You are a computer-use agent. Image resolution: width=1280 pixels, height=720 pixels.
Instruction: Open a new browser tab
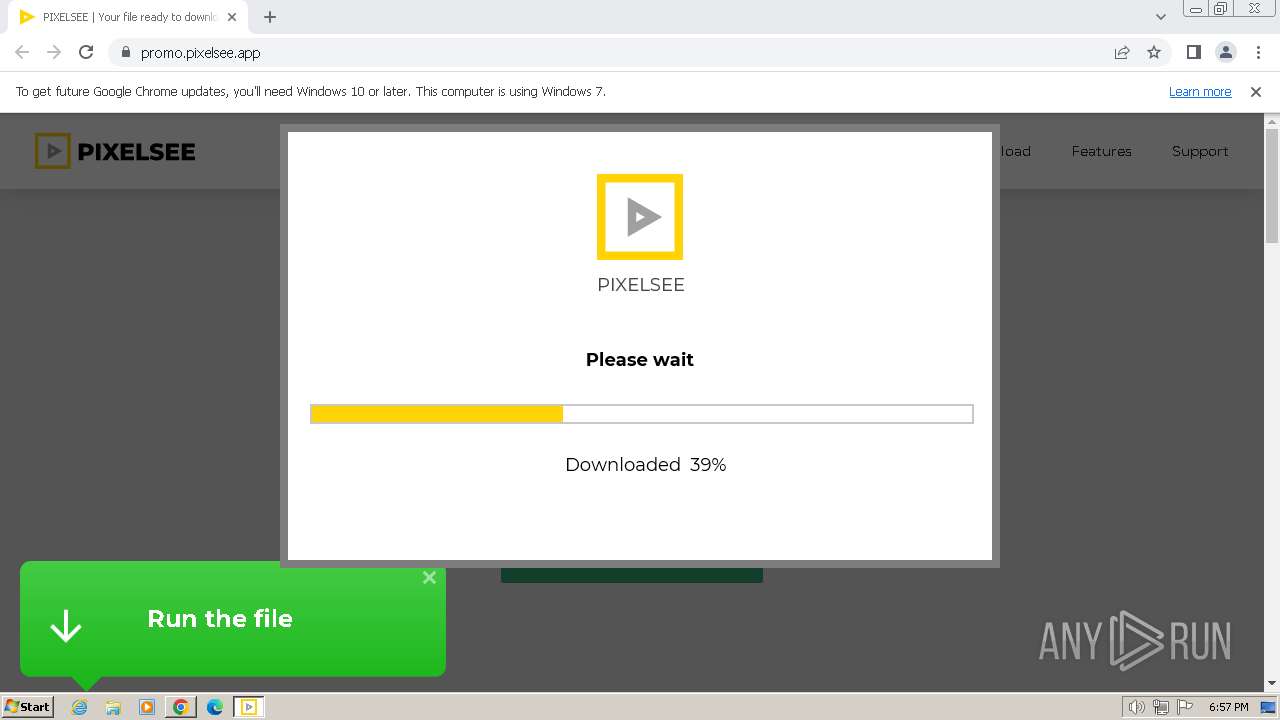click(270, 16)
